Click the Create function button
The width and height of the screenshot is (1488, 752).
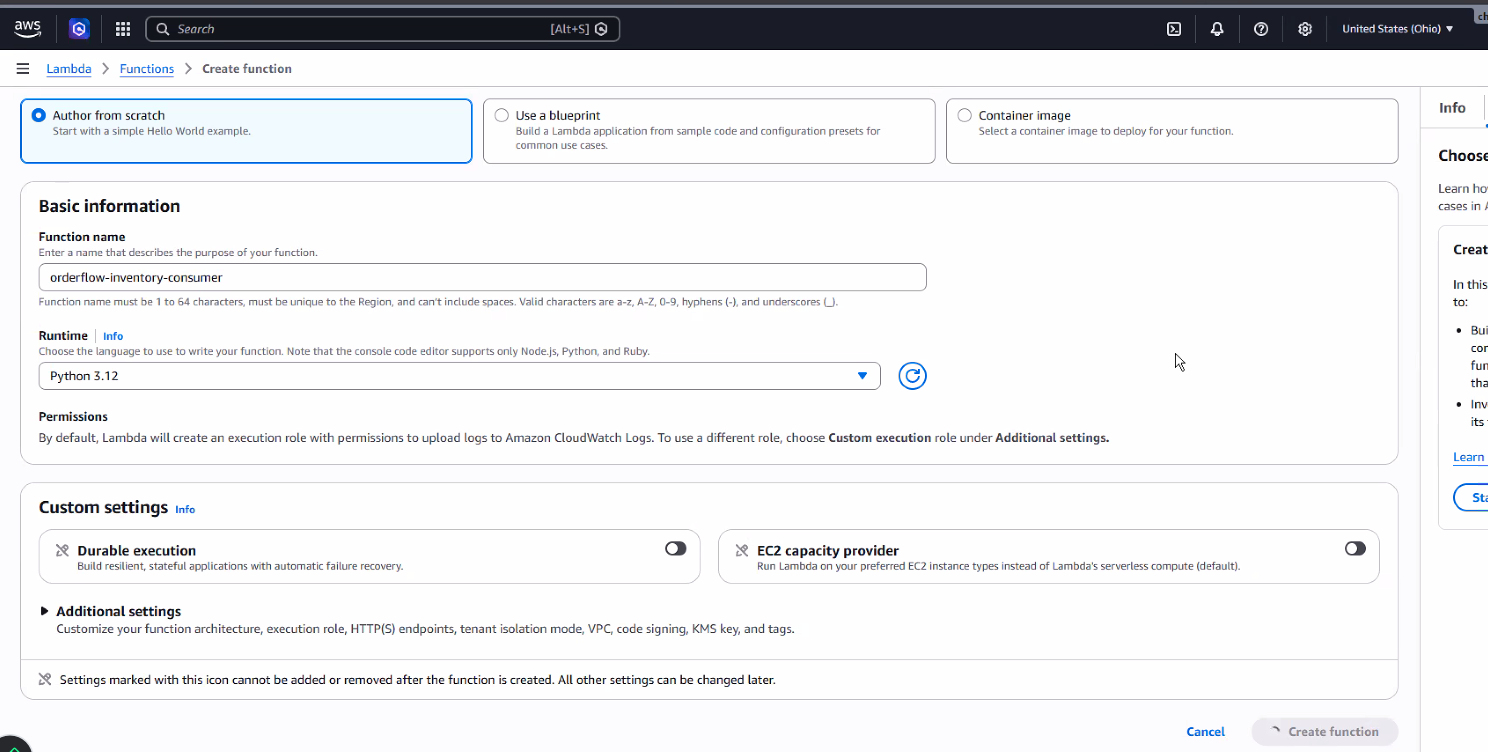(1325, 732)
